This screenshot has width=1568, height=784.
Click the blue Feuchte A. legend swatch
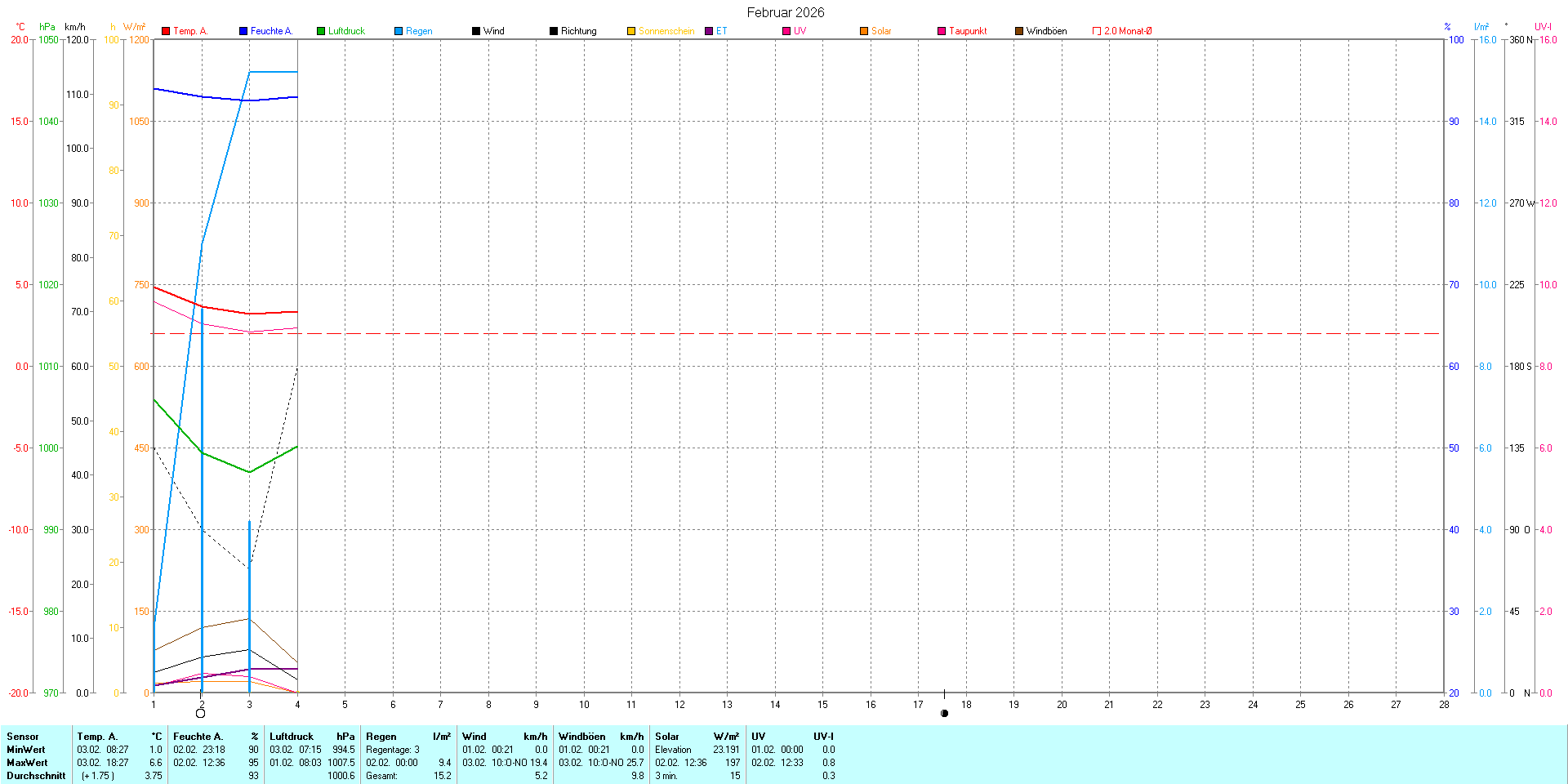[243, 31]
